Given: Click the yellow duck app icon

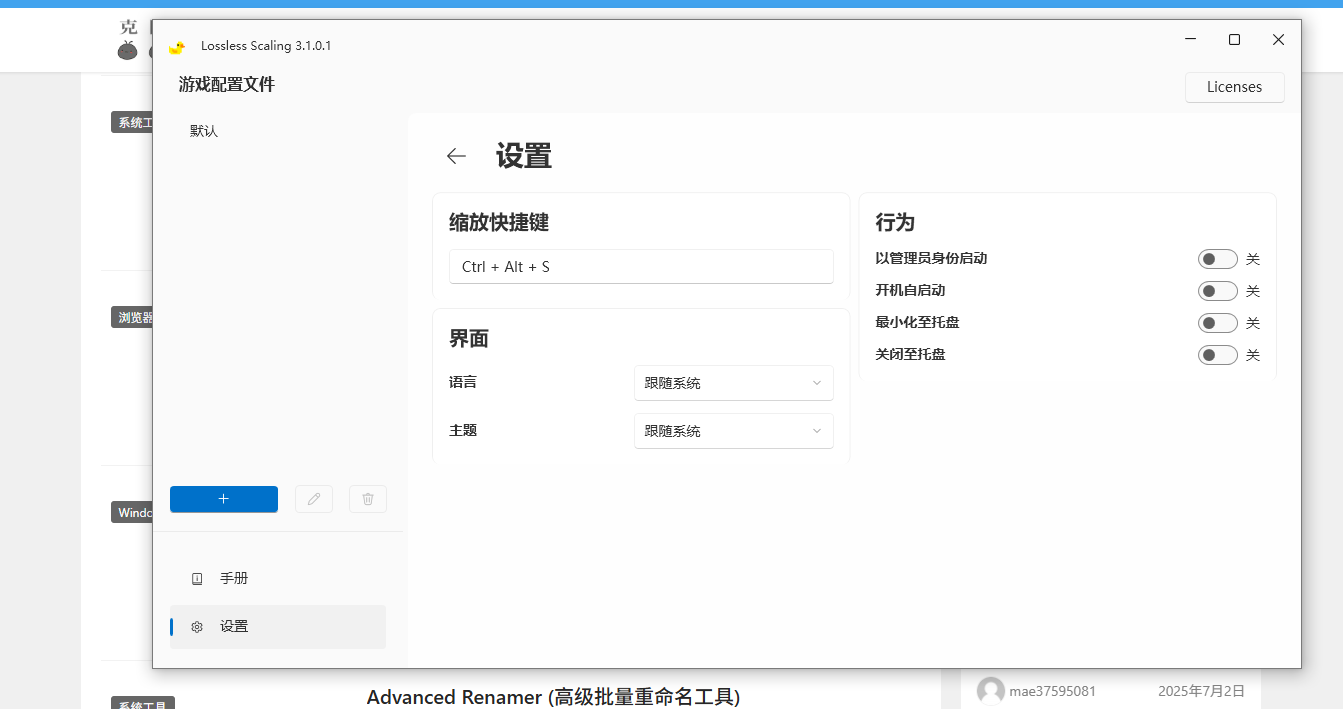Looking at the screenshot, I should click(177, 46).
